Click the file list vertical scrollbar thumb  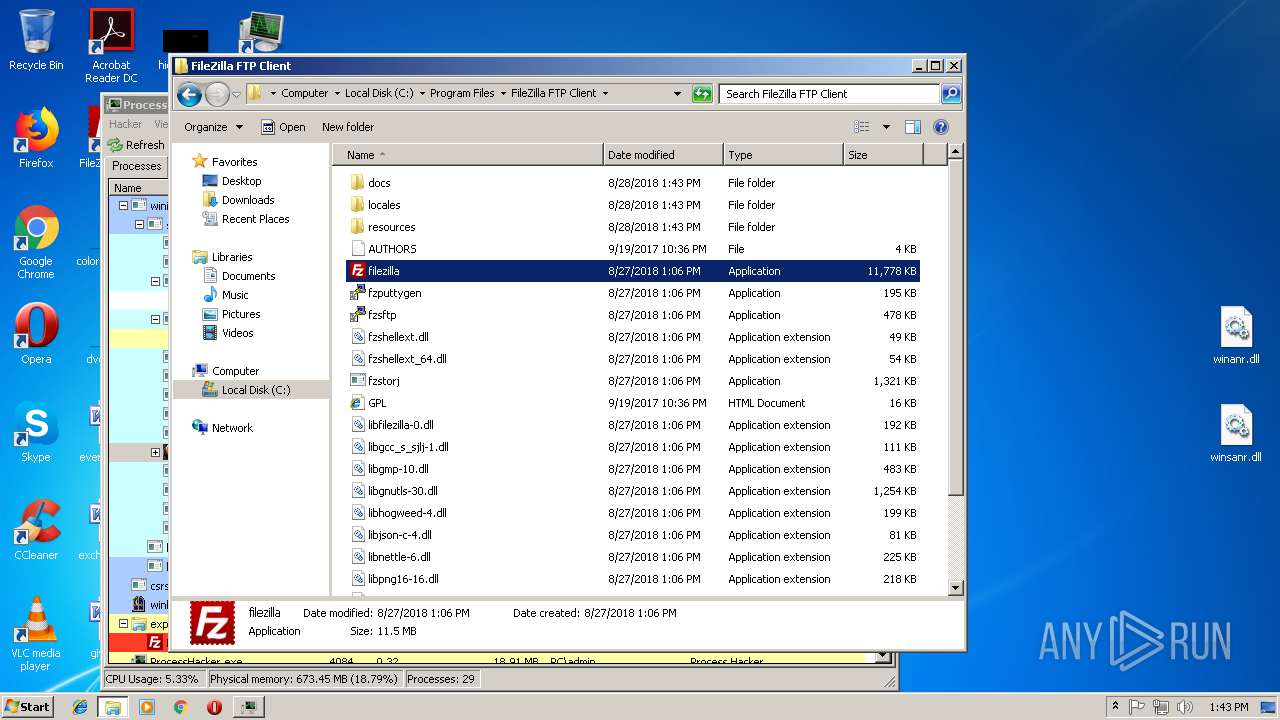pos(955,329)
